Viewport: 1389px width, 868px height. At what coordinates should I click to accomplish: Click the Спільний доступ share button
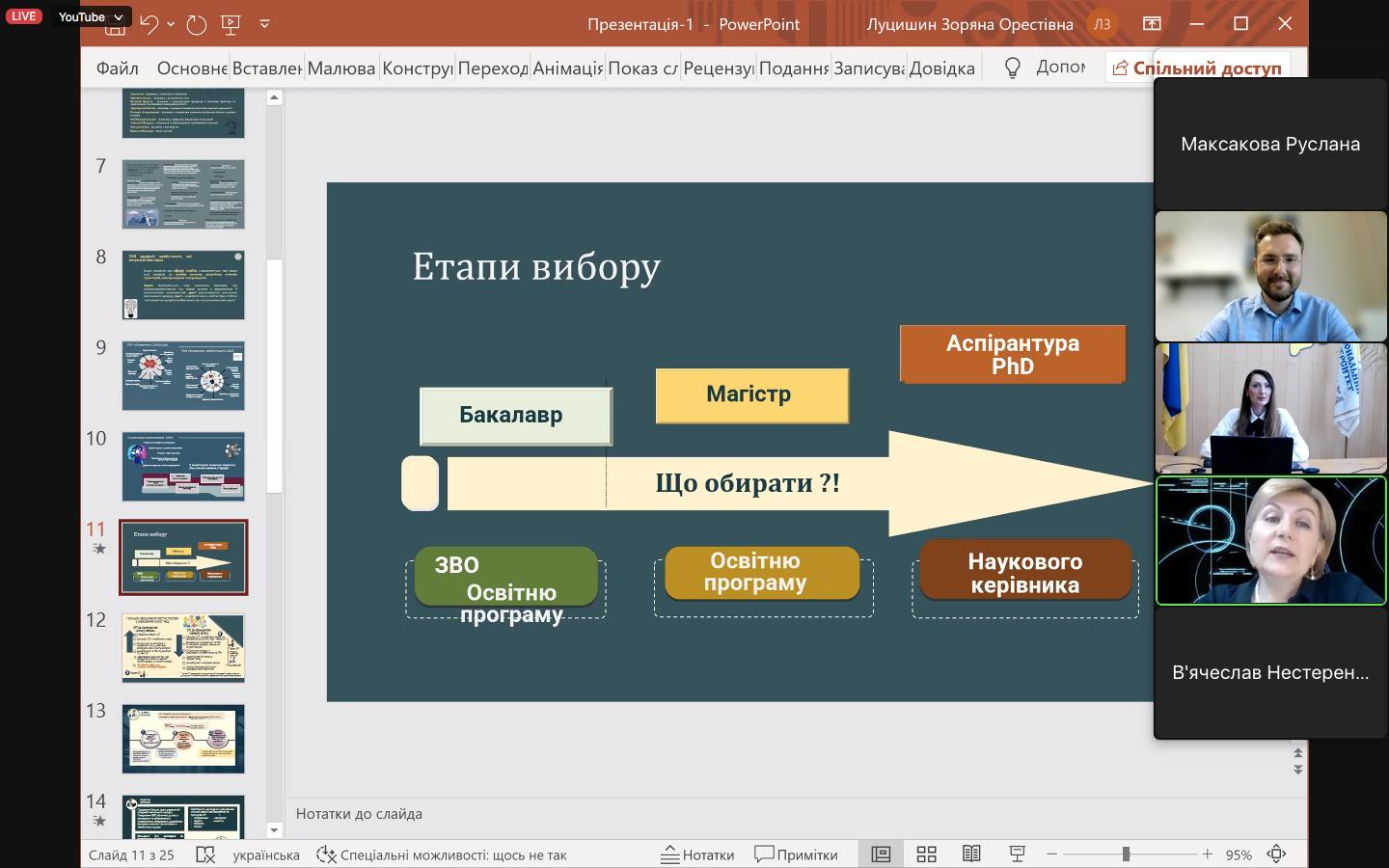tap(1197, 68)
